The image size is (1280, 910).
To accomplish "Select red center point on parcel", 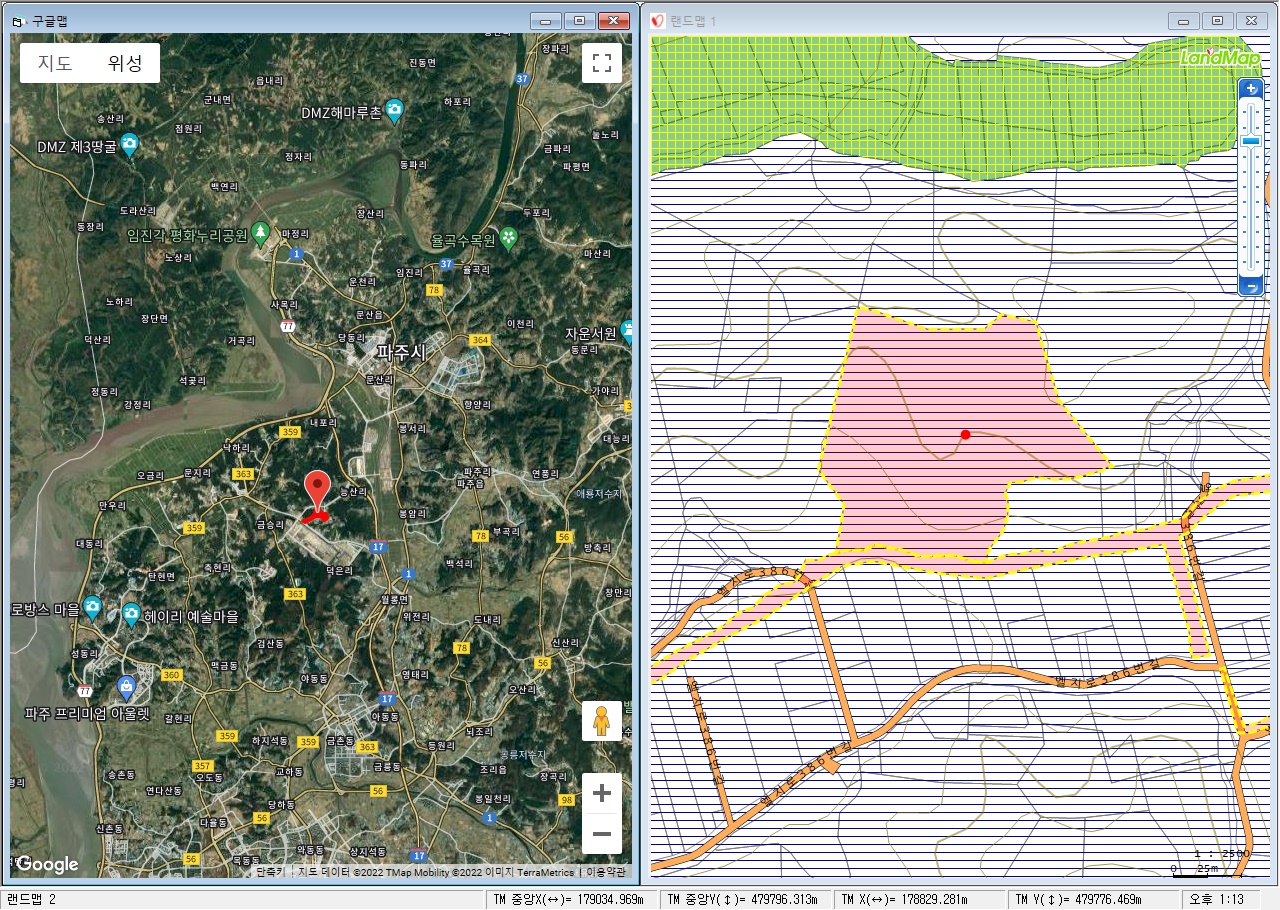I will pyautogui.click(x=965, y=434).
